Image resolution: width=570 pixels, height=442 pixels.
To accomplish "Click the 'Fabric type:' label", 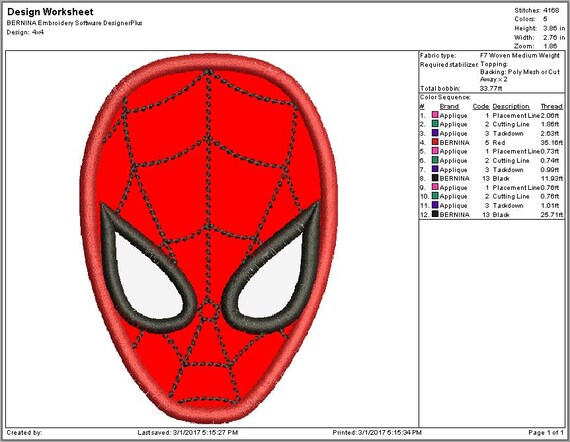I will click(x=438, y=56).
